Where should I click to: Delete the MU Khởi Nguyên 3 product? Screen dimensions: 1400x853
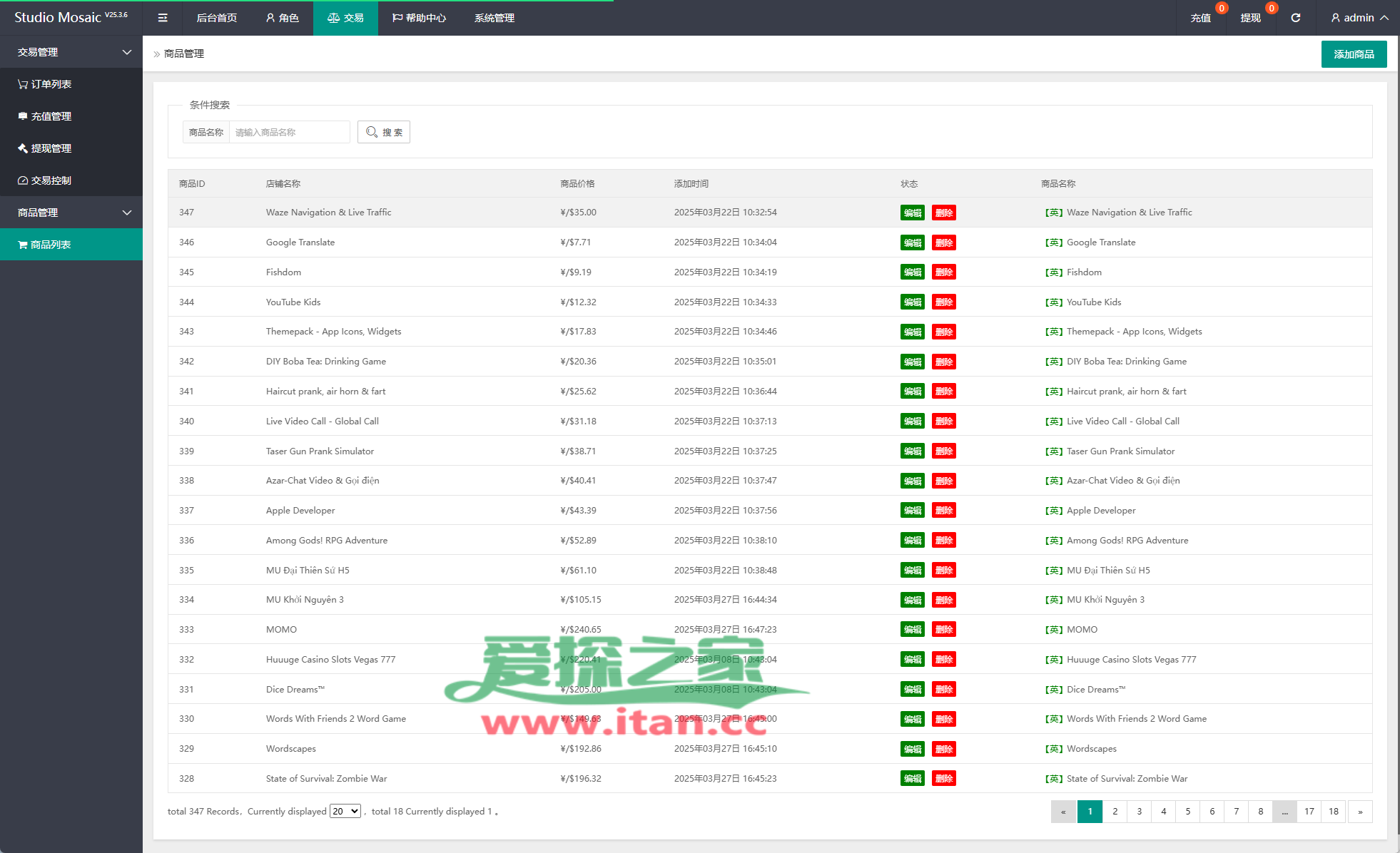click(x=944, y=600)
